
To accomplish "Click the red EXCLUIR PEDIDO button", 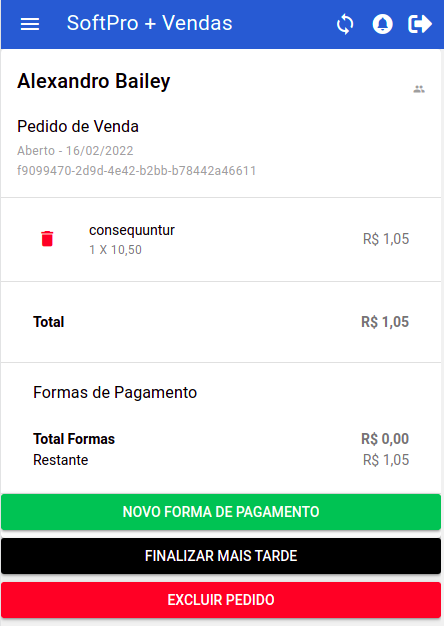I will [221, 600].
